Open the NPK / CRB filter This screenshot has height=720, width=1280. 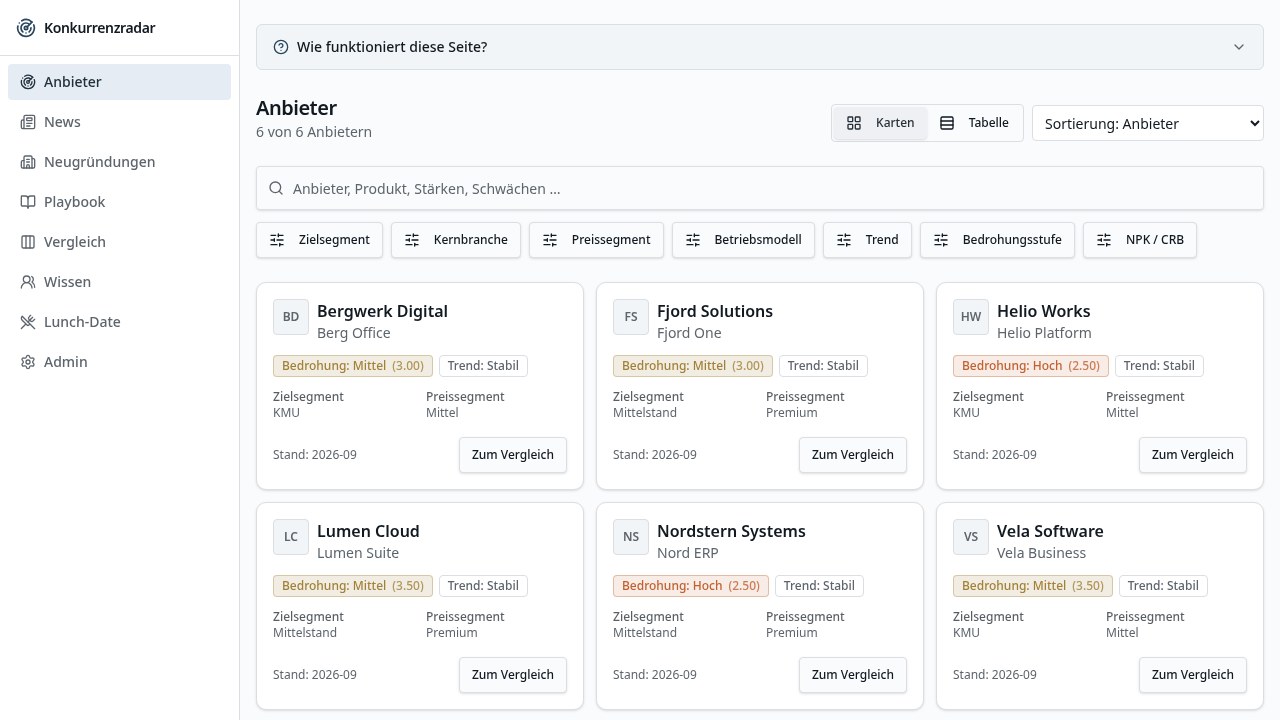[1140, 240]
